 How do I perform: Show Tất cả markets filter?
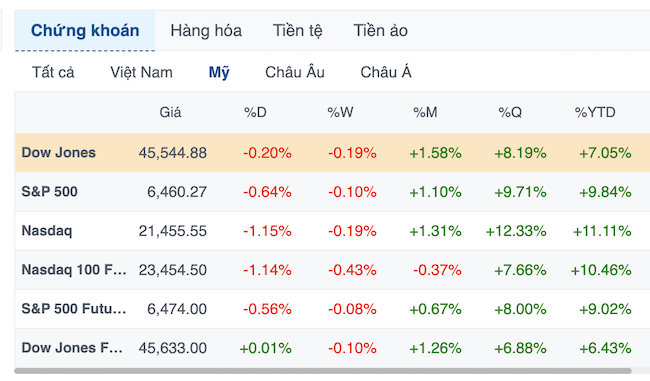[53, 72]
